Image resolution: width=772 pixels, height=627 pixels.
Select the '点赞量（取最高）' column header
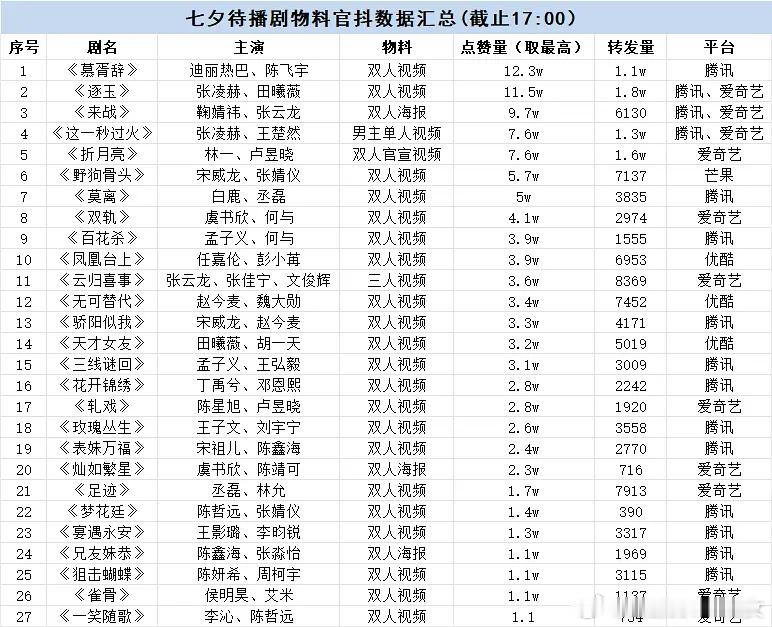[523, 48]
